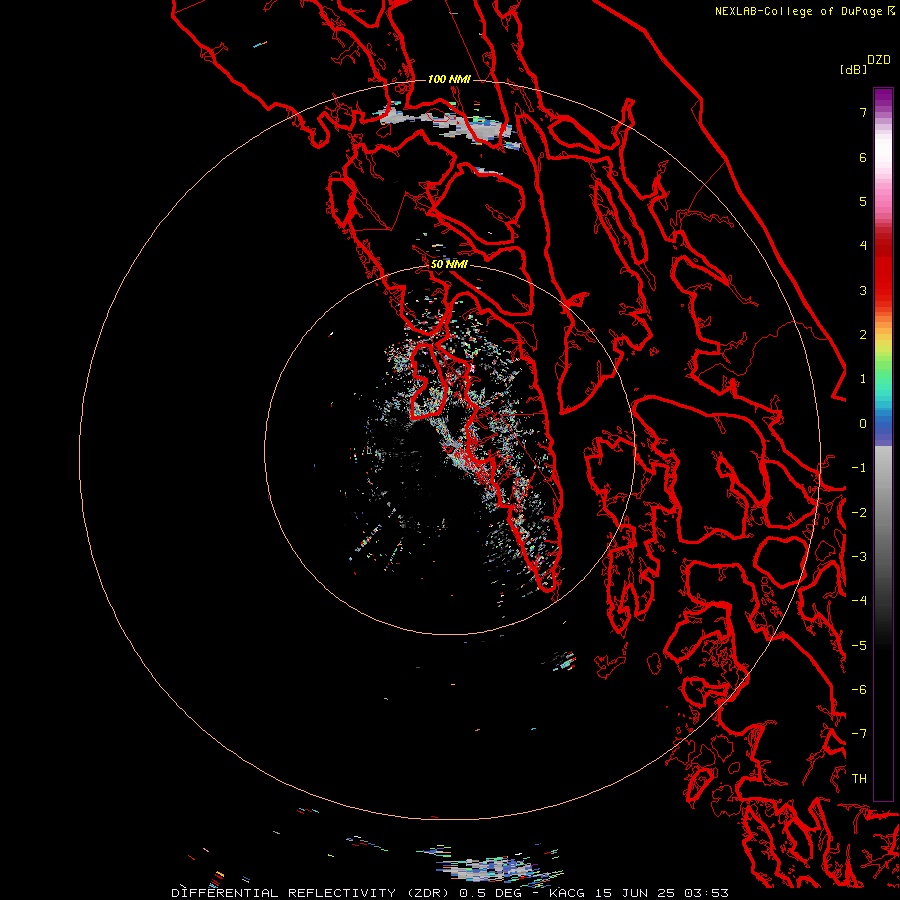Click the scale tick label -6
The width and height of the screenshot is (900, 900).
(x=859, y=689)
